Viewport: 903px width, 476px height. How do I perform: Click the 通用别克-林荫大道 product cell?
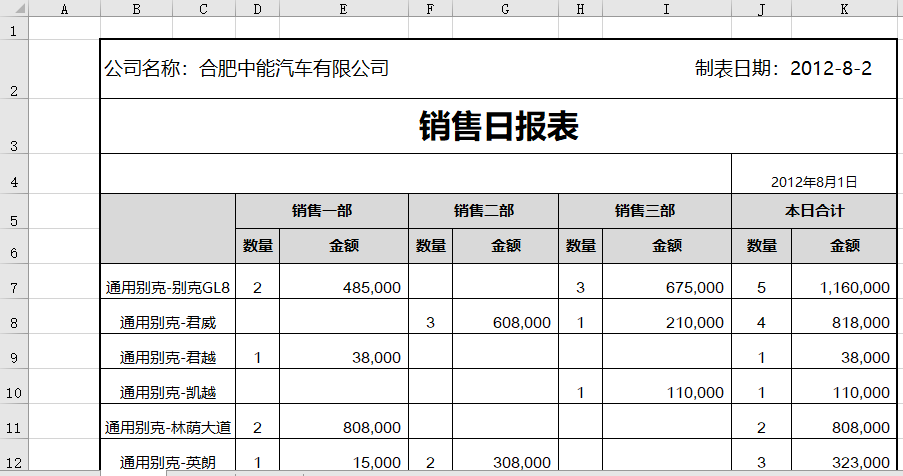(168, 428)
